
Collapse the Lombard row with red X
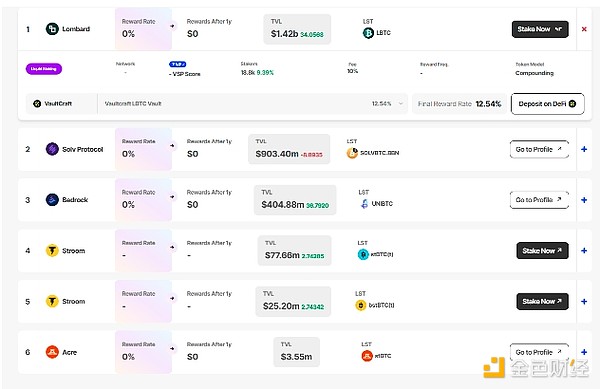pyautogui.click(x=584, y=29)
